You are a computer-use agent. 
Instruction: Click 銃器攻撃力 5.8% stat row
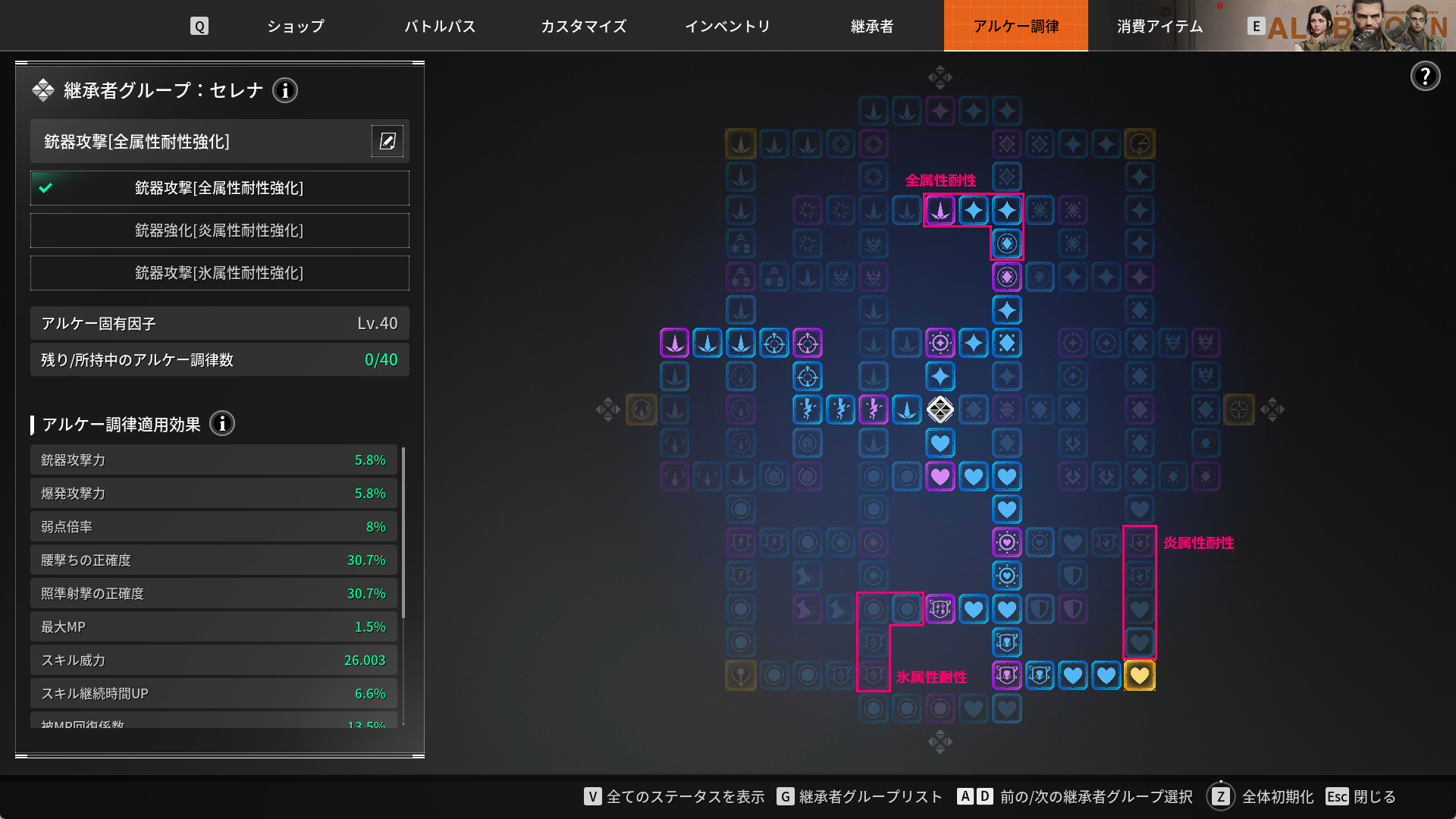click(214, 460)
